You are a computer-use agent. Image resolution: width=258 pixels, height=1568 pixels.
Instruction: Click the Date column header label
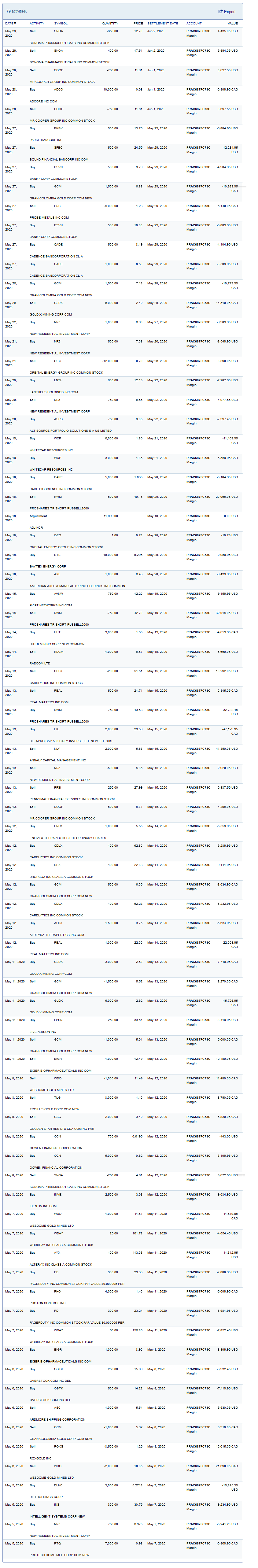click(x=9, y=24)
